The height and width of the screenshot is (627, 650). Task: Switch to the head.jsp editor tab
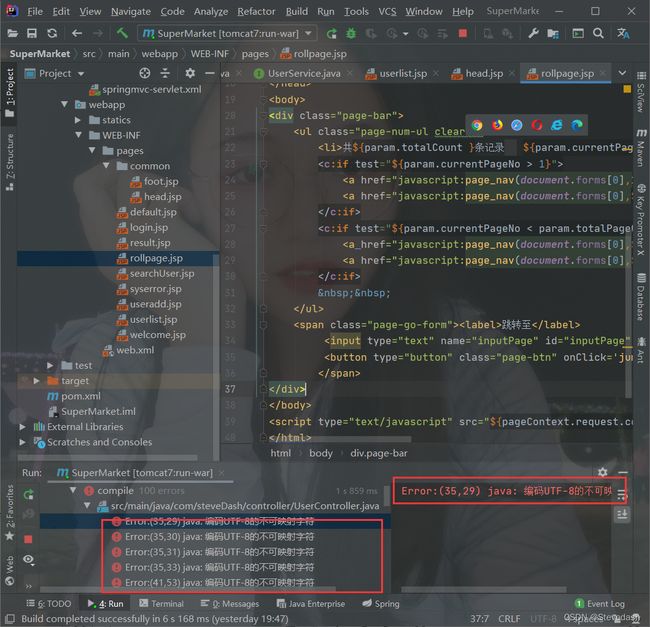click(x=483, y=73)
